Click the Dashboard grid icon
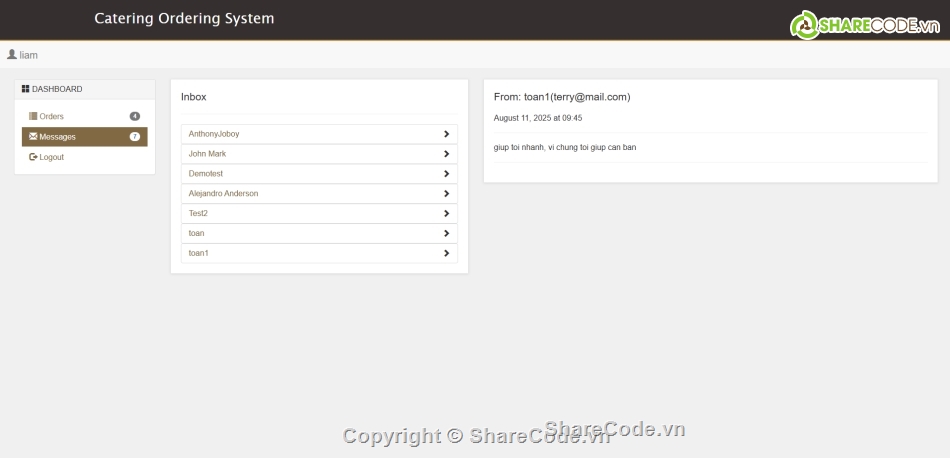The image size is (950, 458). (25, 89)
